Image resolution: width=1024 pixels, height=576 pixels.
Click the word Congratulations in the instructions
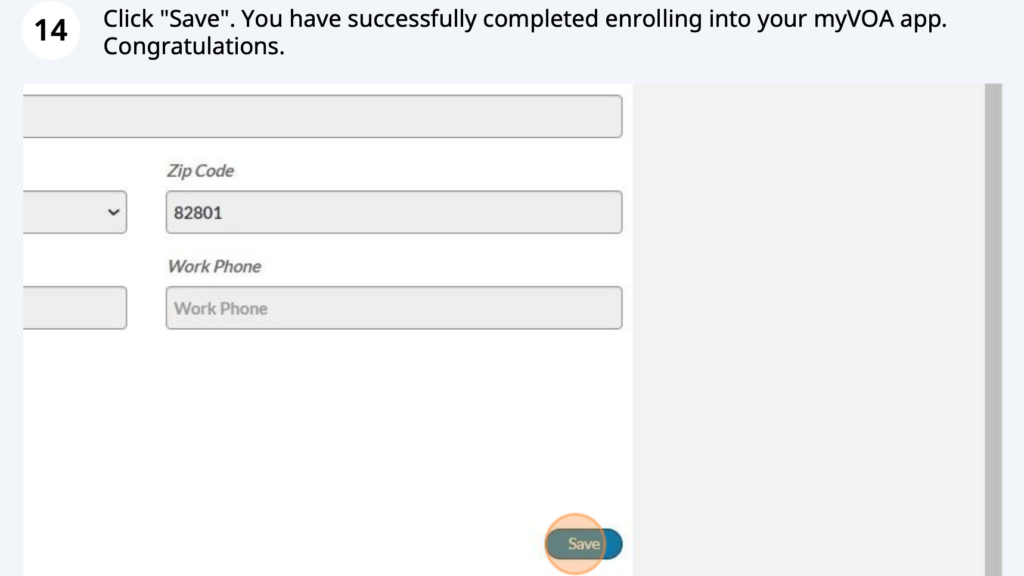click(x=194, y=46)
